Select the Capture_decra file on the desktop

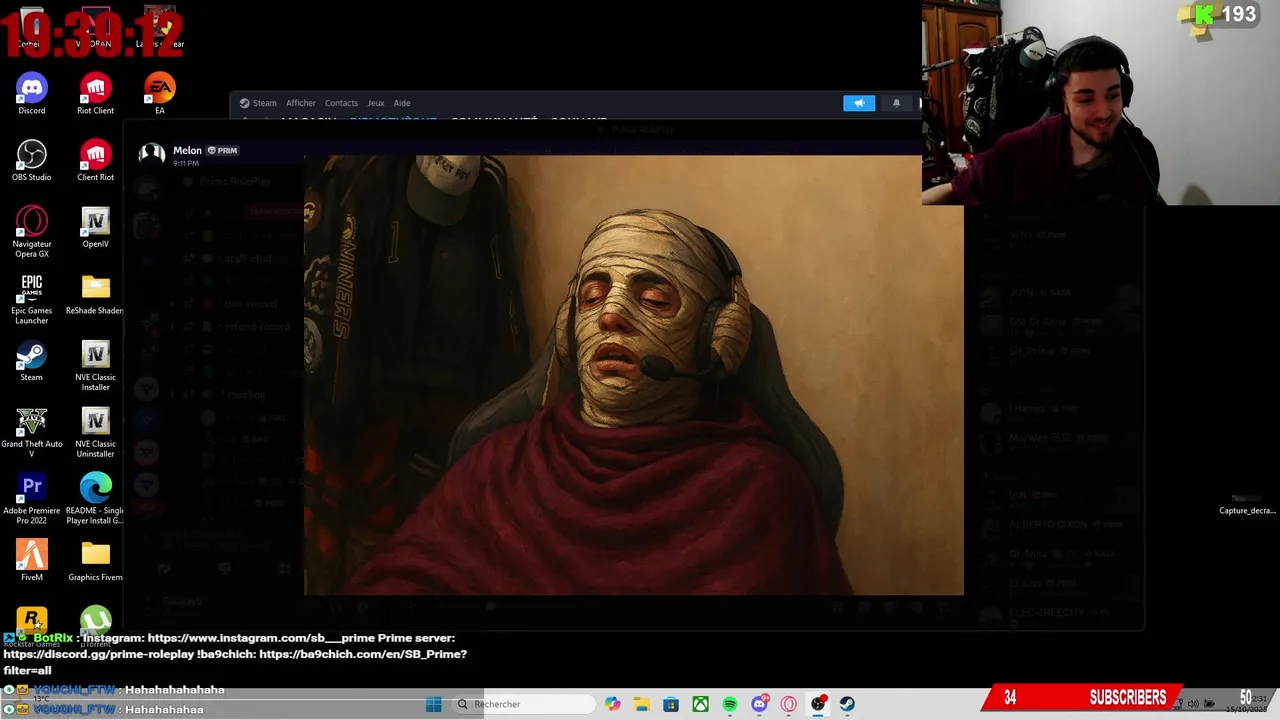[1247, 503]
